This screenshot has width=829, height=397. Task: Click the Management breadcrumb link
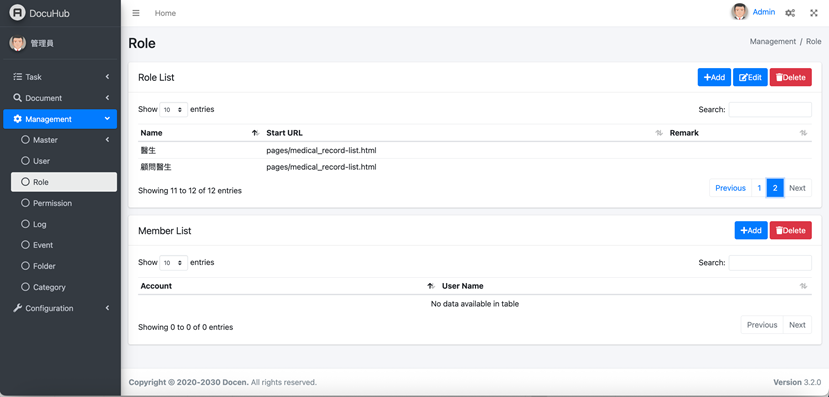click(x=772, y=41)
